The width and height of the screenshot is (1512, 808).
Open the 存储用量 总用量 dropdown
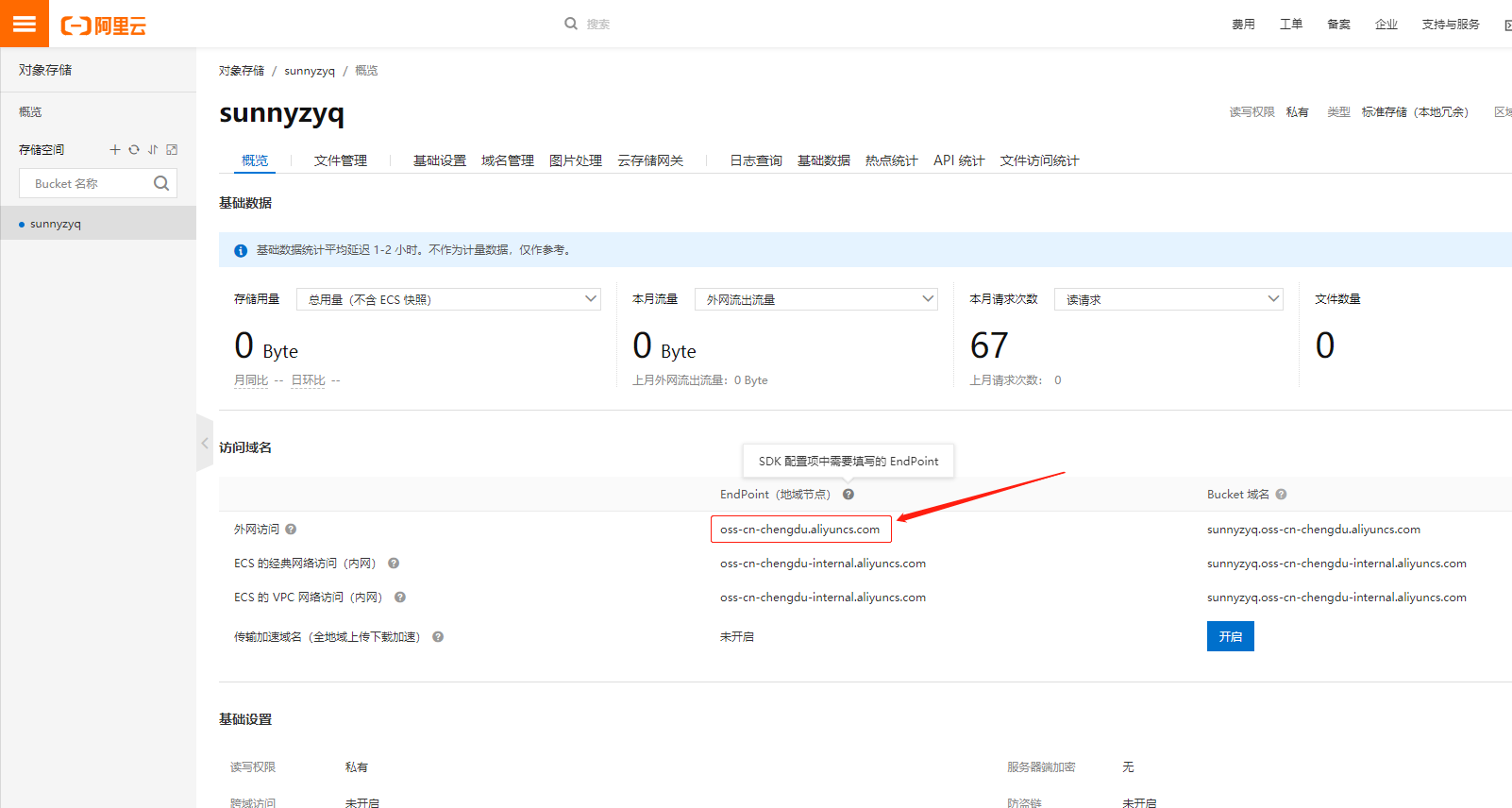click(x=448, y=299)
